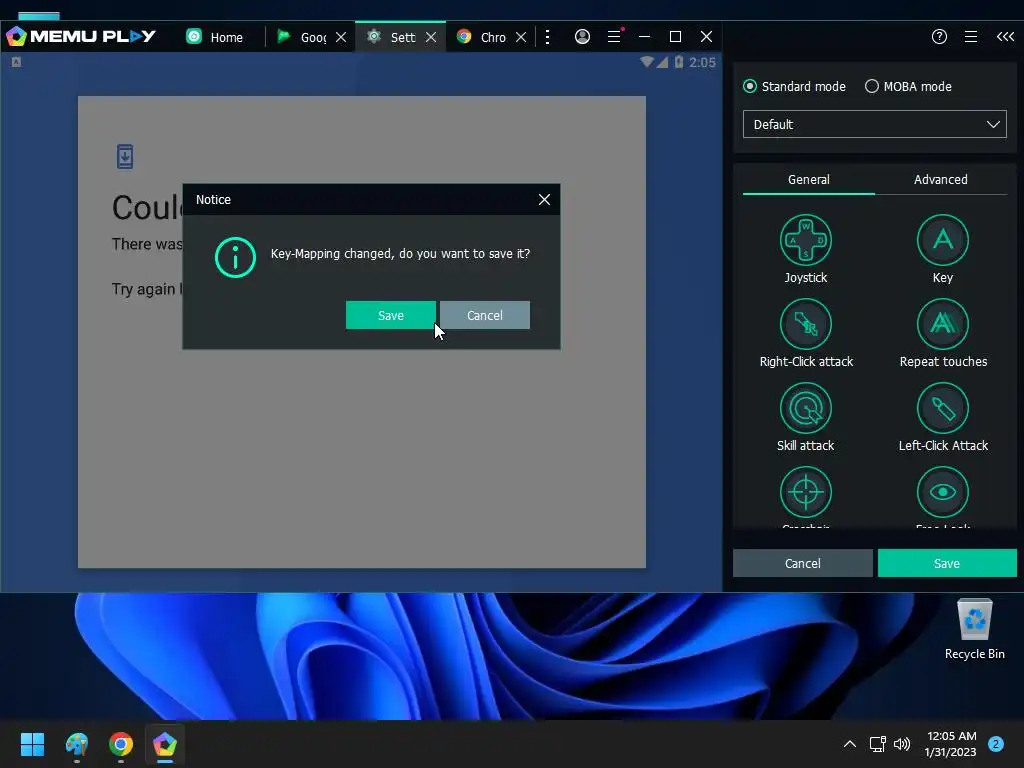The image size is (1024, 768).
Task: Click the Android status bar keyboard indicator
Action: 16,62
